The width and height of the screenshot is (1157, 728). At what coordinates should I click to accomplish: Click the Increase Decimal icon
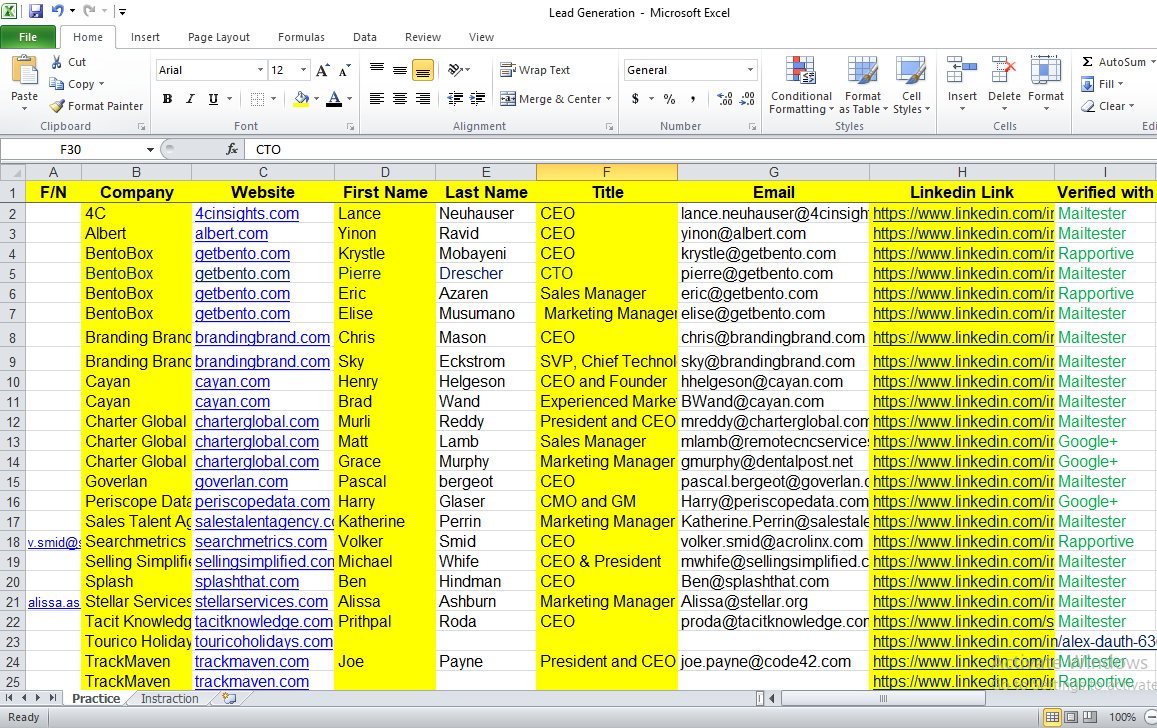[x=725, y=99]
